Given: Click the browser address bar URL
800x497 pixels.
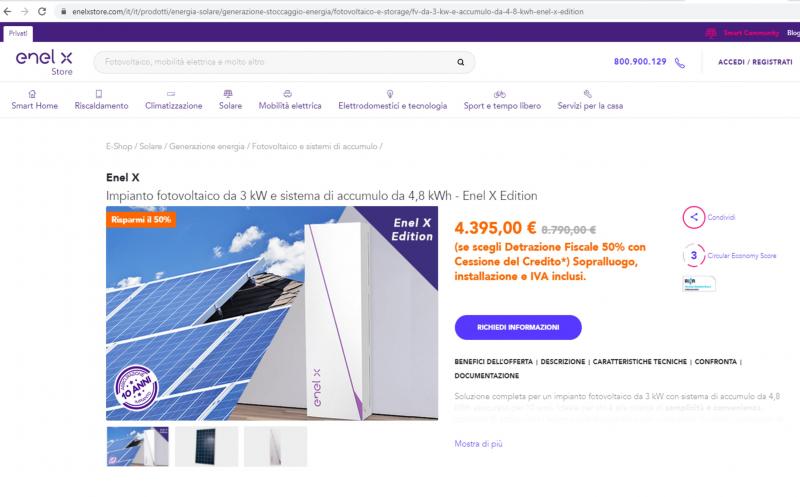Looking at the screenshot, I should (x=300, y=11).
